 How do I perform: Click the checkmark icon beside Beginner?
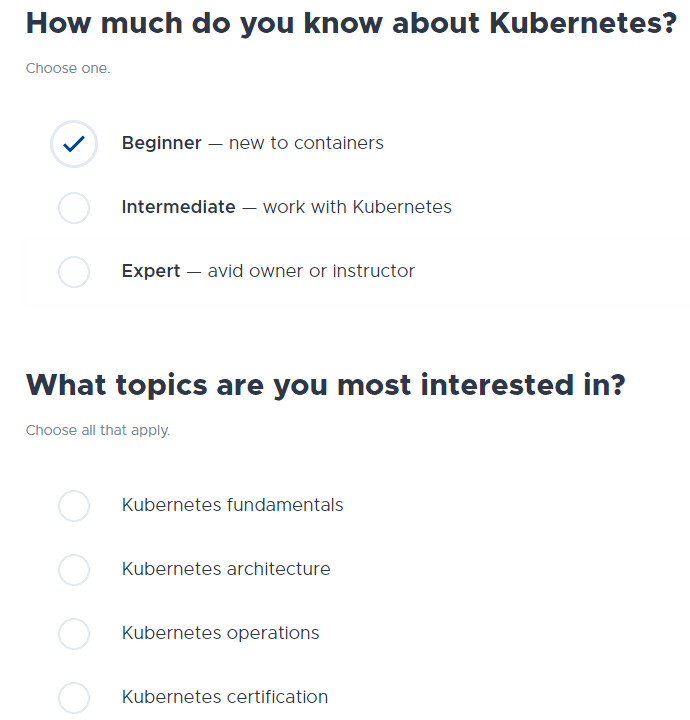click(74, 144)
